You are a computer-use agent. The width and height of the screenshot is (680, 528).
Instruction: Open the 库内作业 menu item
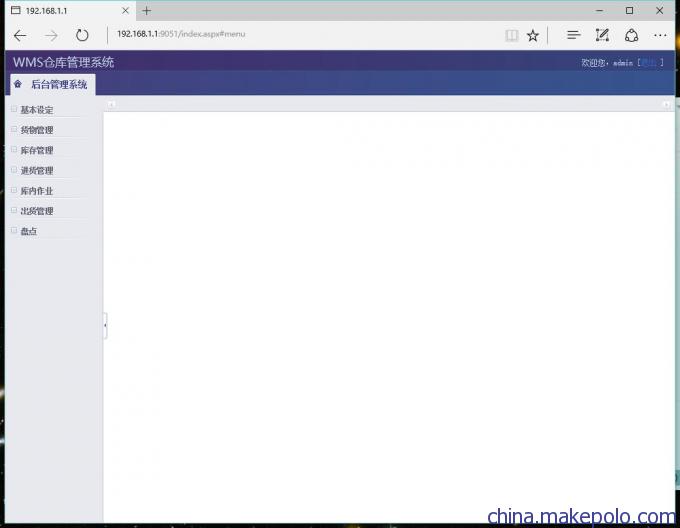tap(37, 191)
